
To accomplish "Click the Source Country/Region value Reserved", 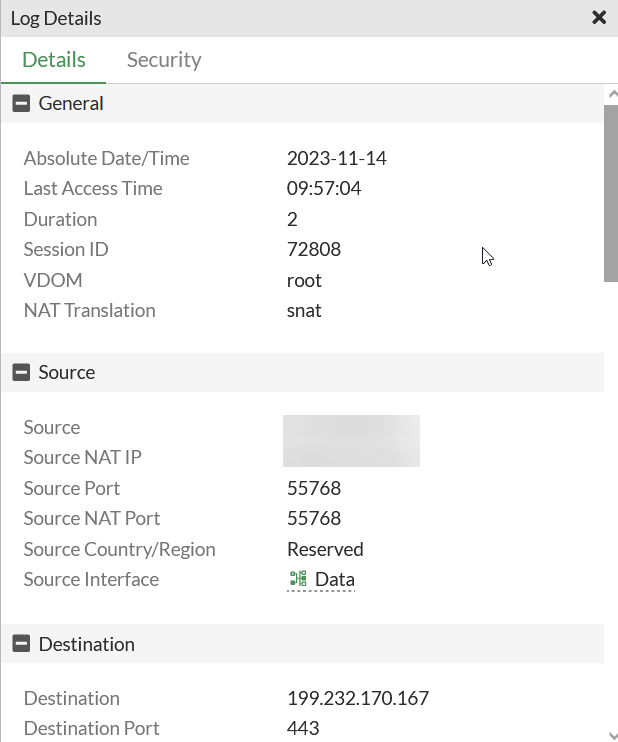I will click(325, 549).
